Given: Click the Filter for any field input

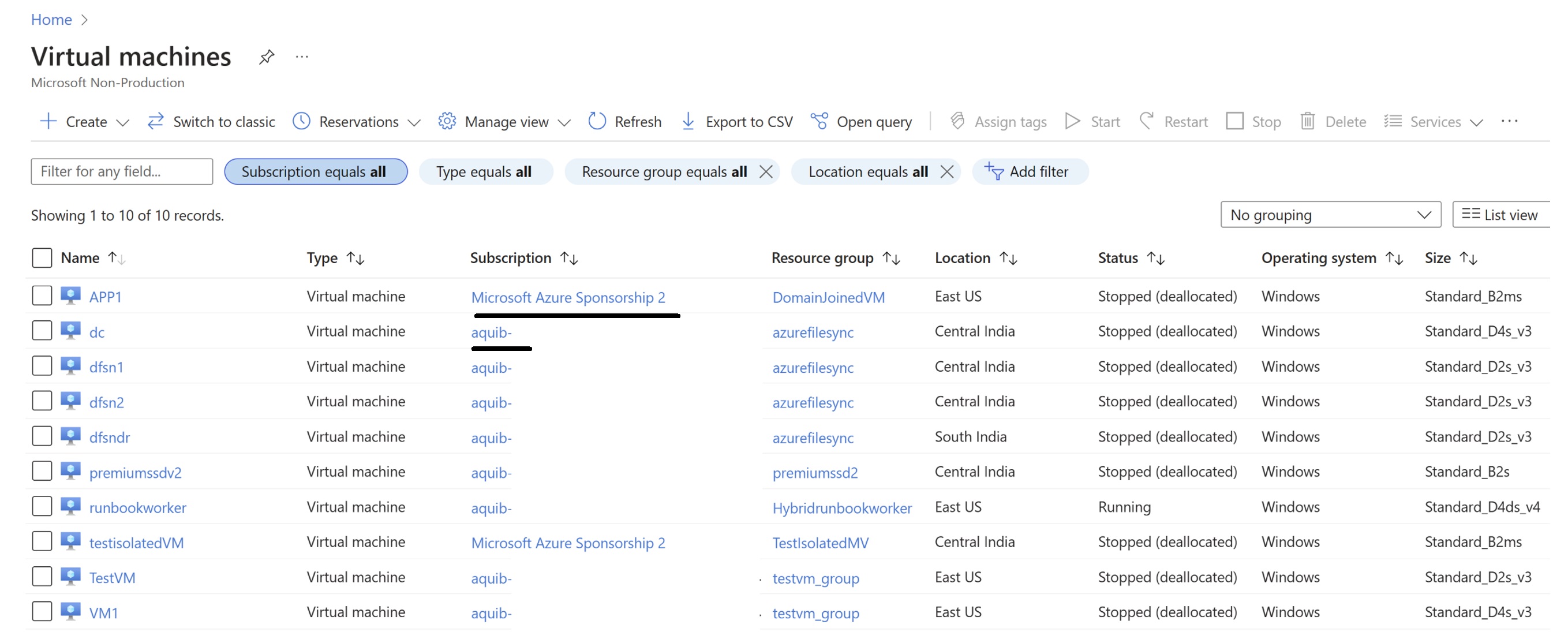Looking at the screenshot, I should click(x=122, y=171).
